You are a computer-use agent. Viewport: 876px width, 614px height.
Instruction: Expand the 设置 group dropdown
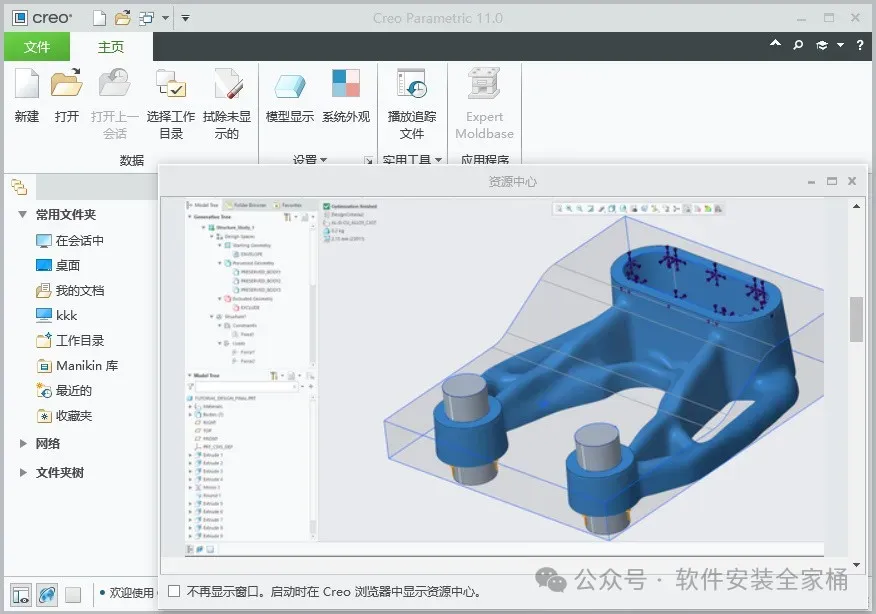[310, 159]
